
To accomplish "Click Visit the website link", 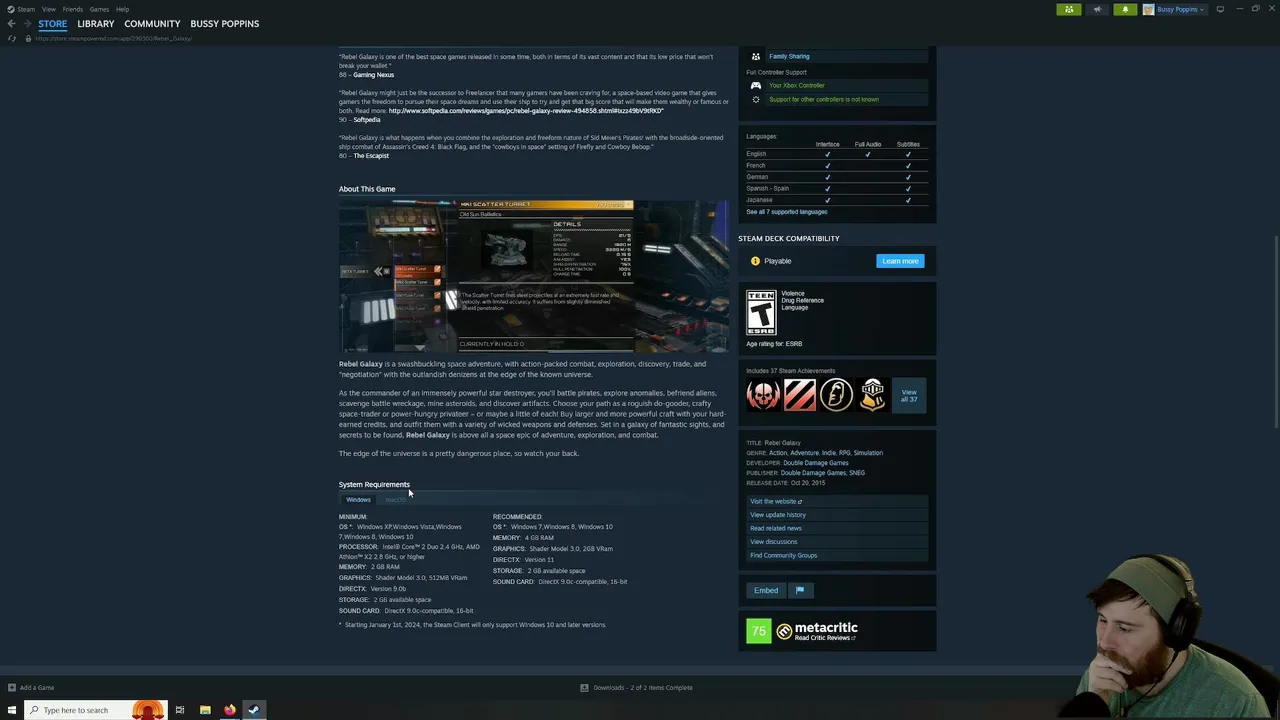I will (x=775, y=501).
